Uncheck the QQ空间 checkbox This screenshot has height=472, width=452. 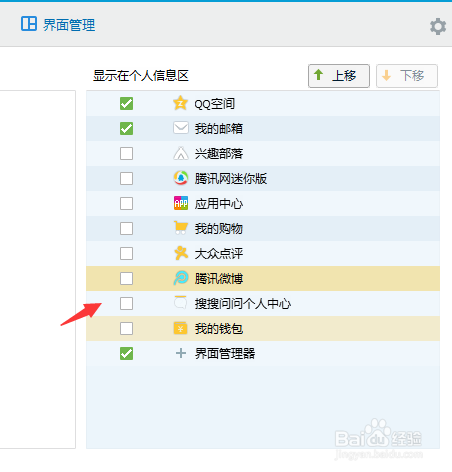click(x=126, y=103)
